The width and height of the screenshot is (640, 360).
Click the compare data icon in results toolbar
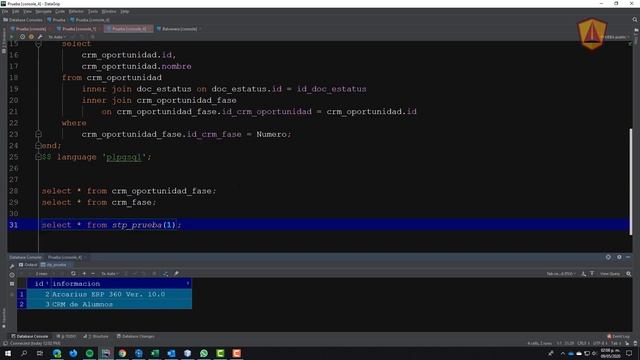coord(165,273)
